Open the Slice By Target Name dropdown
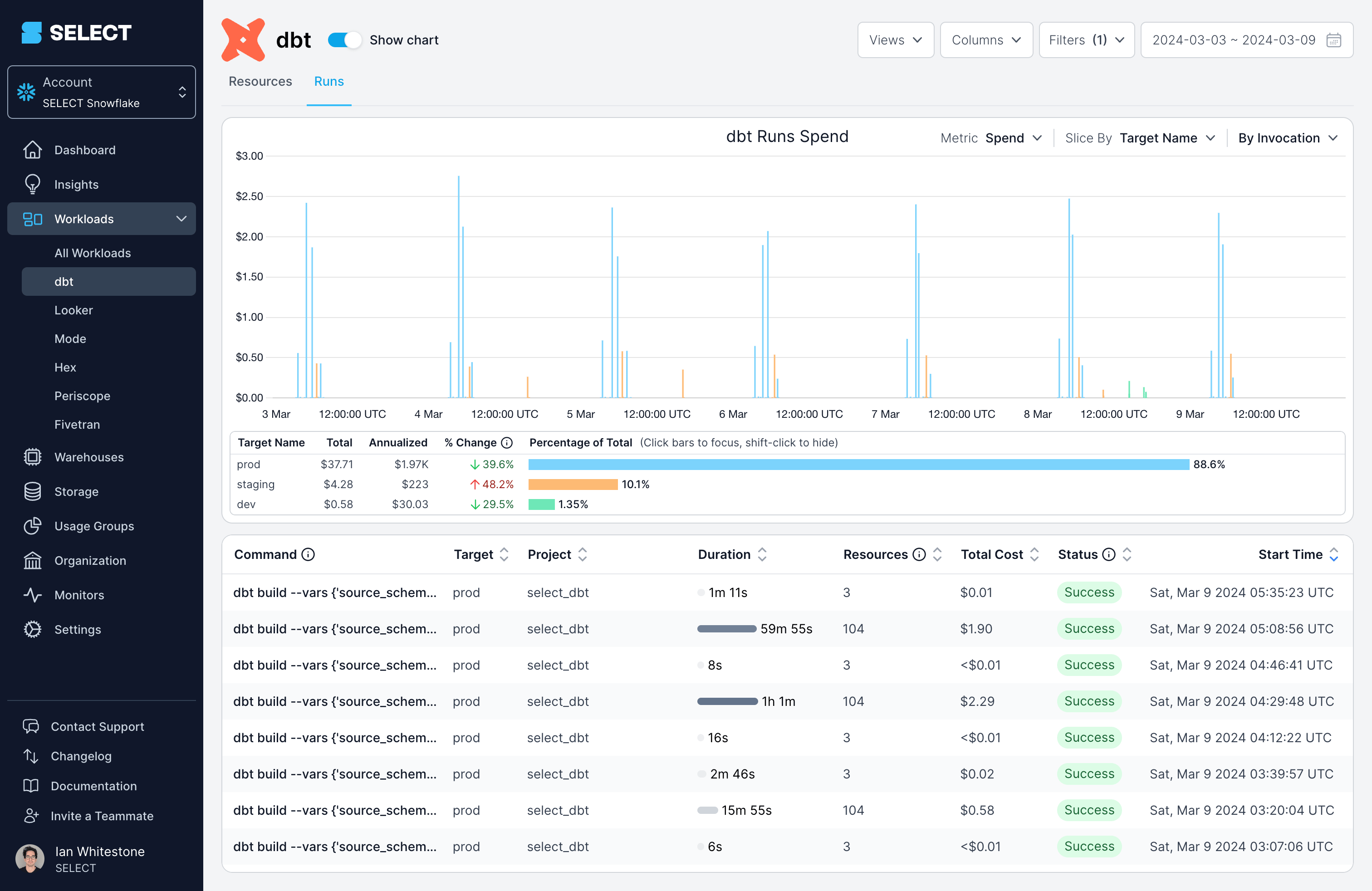Image resolution: width=1372 pixels, height=891 pixels. tap(1167, 138)
